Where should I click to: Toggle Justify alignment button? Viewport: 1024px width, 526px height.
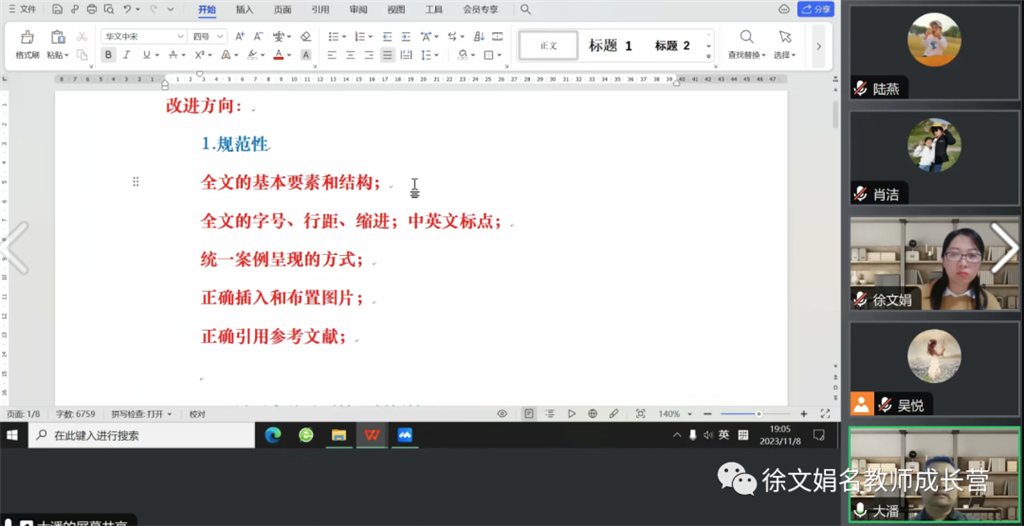[x=387, y=55]
